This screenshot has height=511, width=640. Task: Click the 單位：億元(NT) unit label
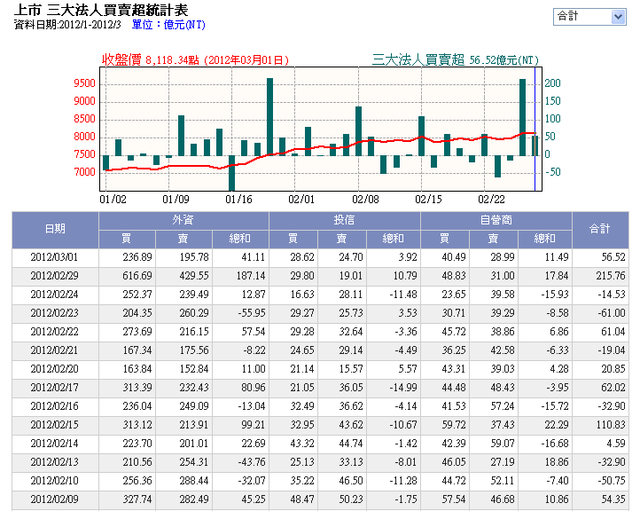click(x=168, y=25)
